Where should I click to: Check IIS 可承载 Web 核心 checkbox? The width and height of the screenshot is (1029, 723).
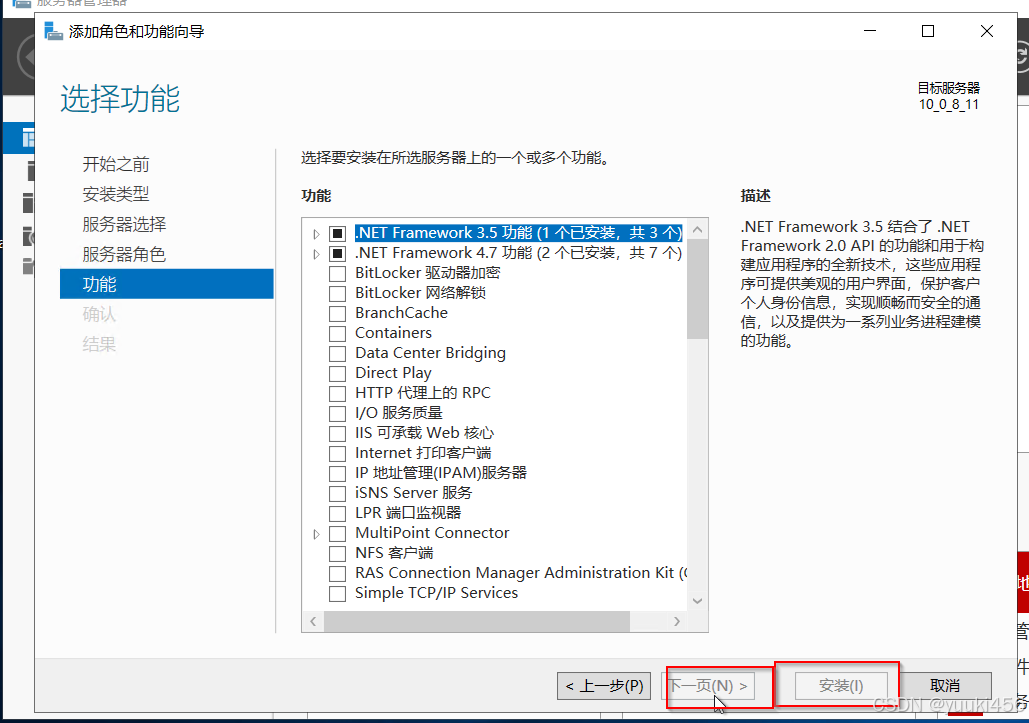(x=337, y=434)
